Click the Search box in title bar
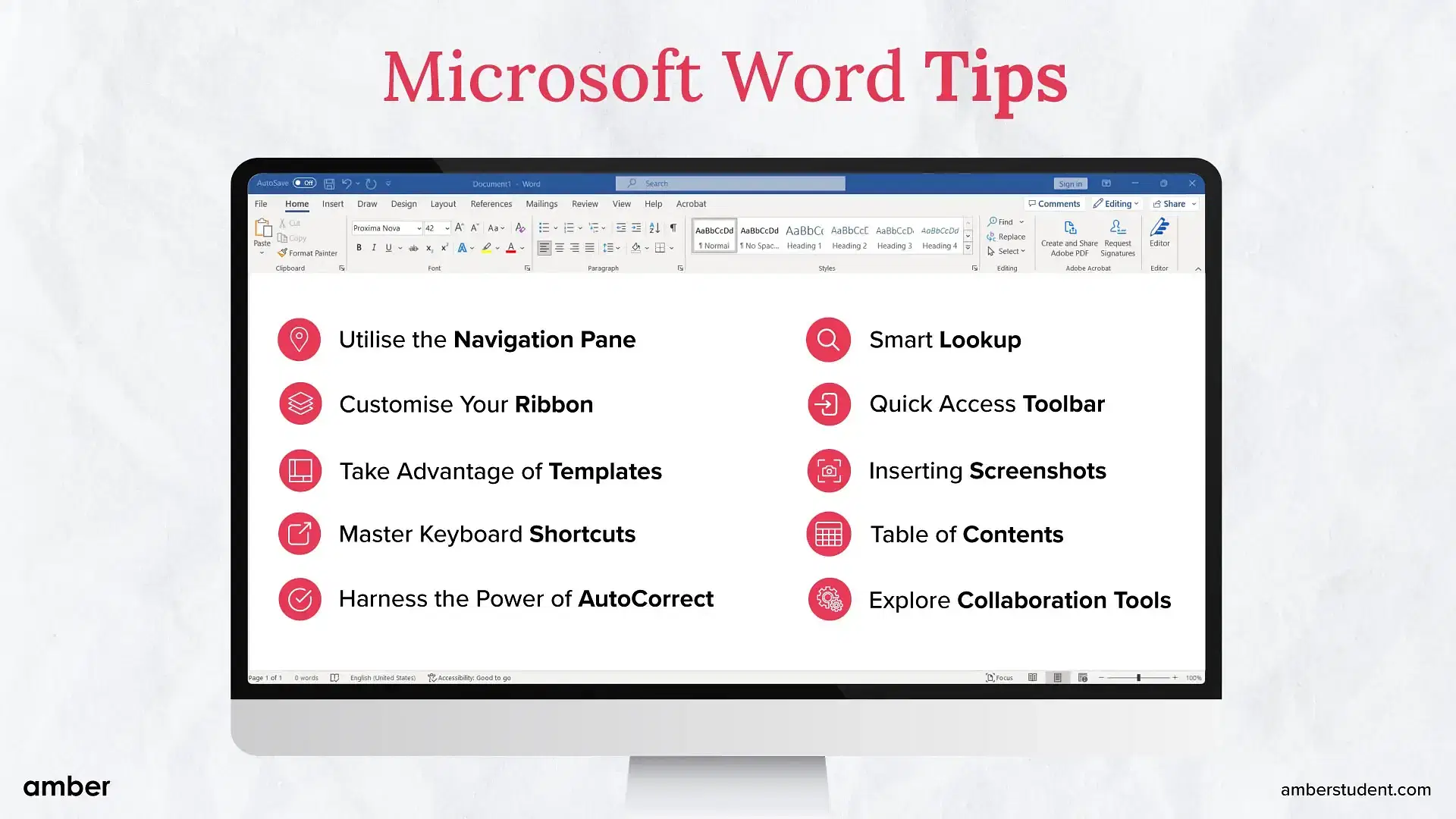This screenshot has width=1456, height=819. point(729,182)
